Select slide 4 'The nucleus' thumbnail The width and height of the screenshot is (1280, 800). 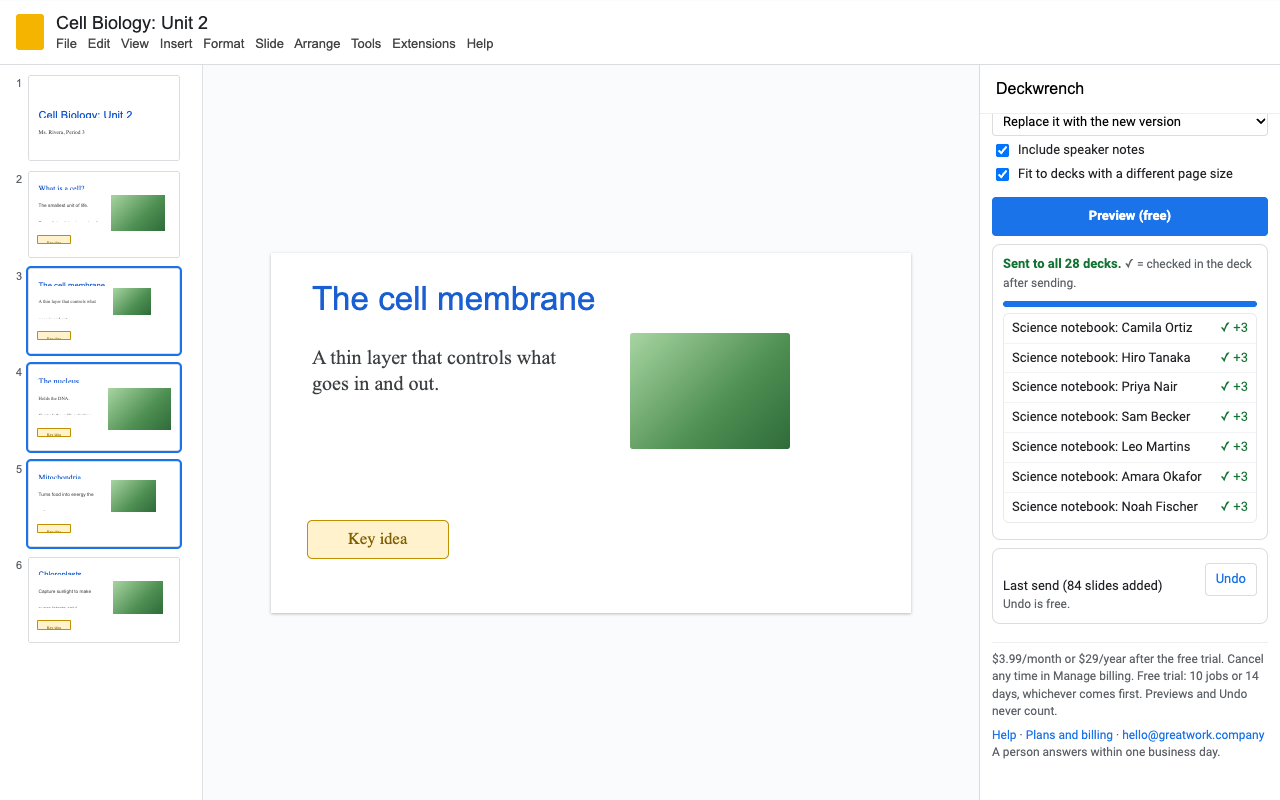pos(104,407)
